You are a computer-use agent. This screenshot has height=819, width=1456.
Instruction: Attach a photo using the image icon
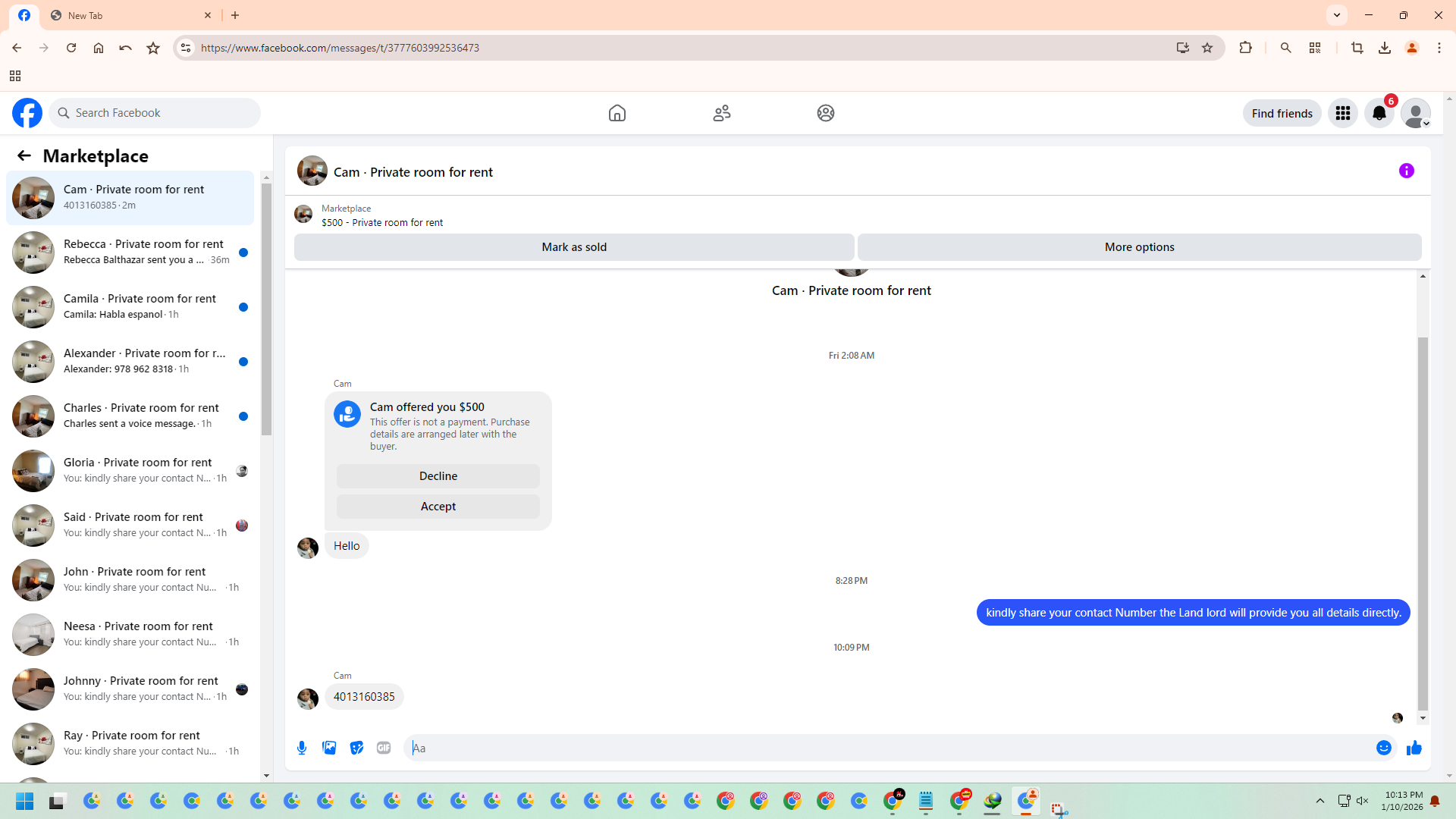[x=329, y=748]
